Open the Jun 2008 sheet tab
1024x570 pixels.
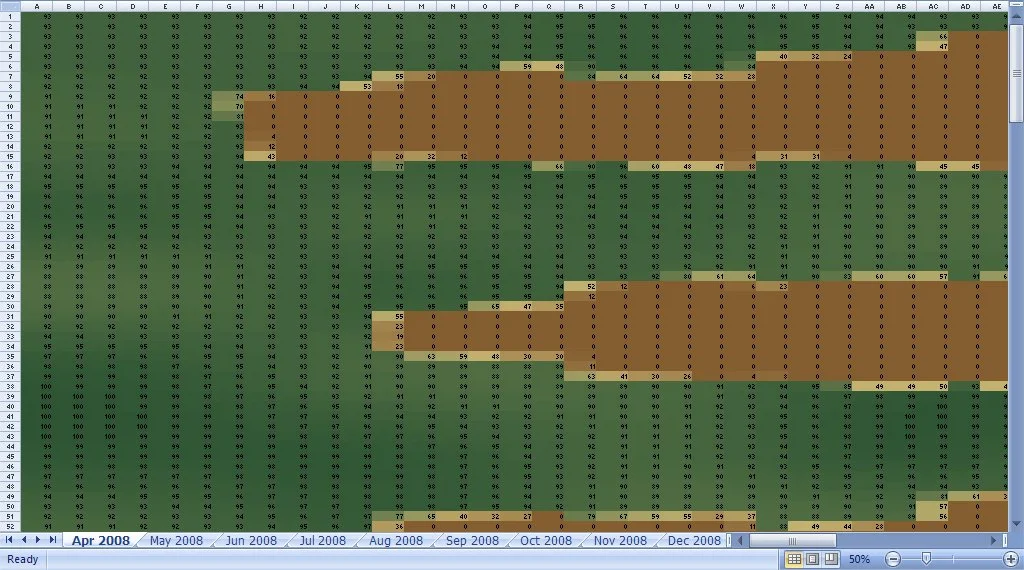(251, 541)
